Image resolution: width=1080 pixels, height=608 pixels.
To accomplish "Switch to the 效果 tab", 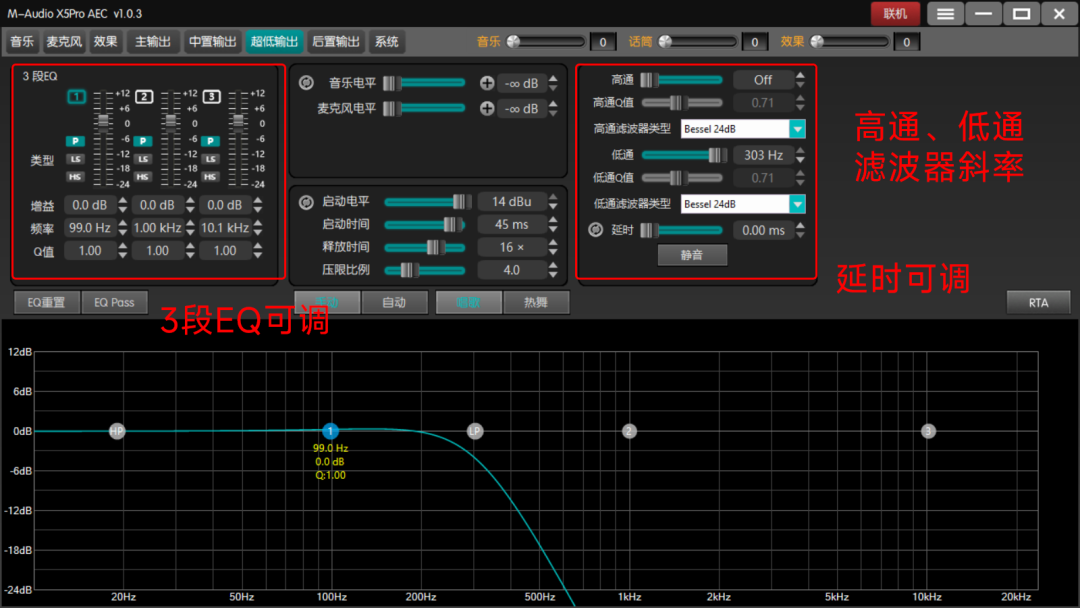I will [105, 42].
